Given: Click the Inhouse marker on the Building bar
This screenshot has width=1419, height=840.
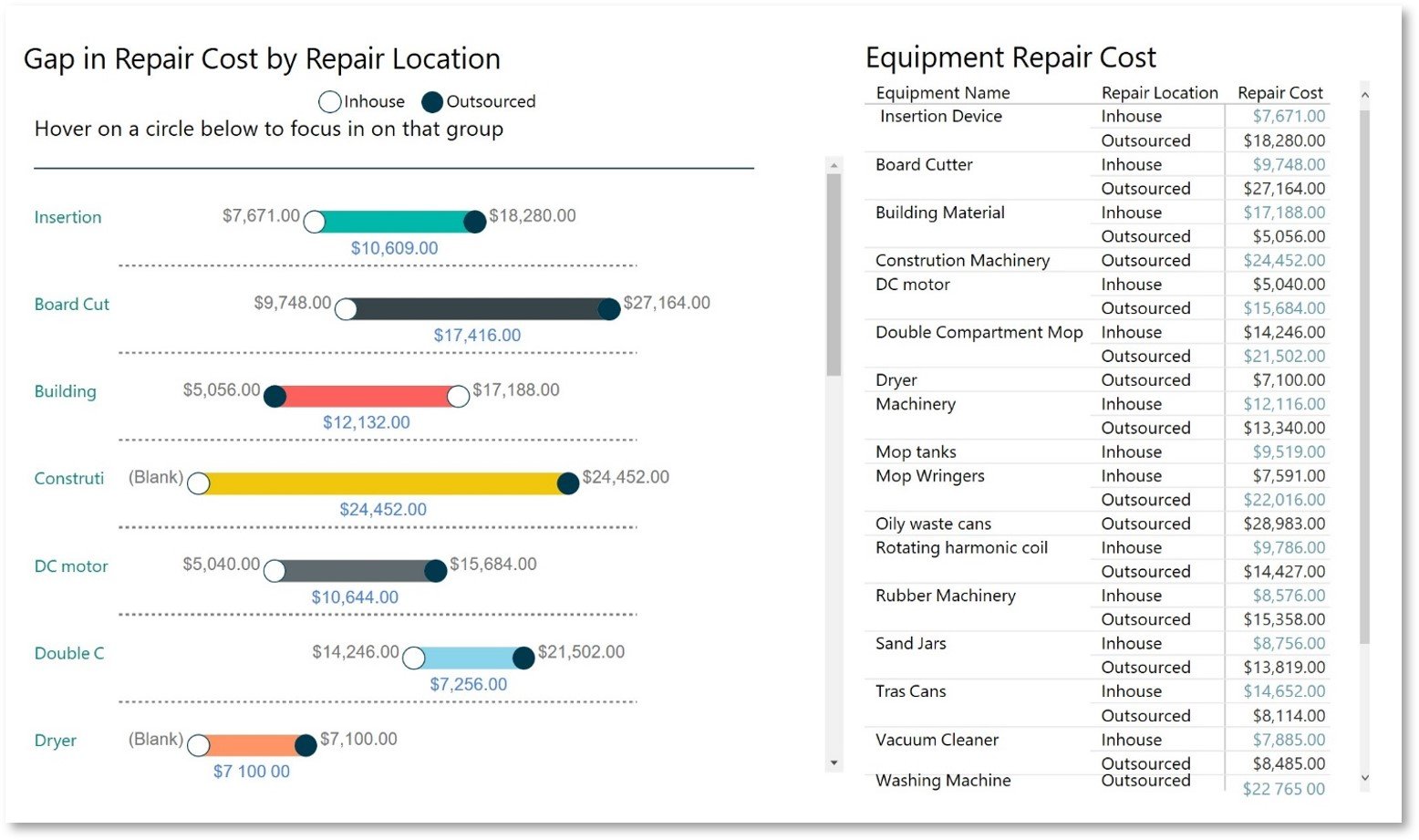Looking at the screenshot, I should click(x=459, y=396).
